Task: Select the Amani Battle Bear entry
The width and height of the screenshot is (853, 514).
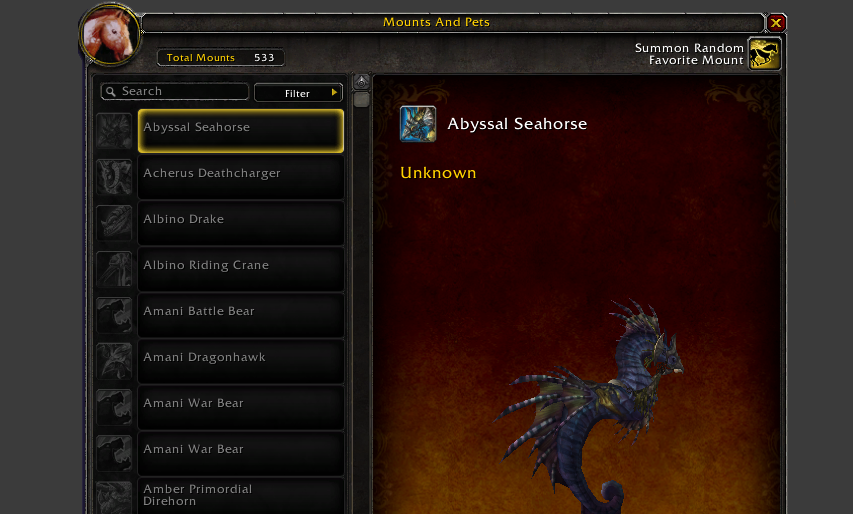Action: [x=241, y=315]
